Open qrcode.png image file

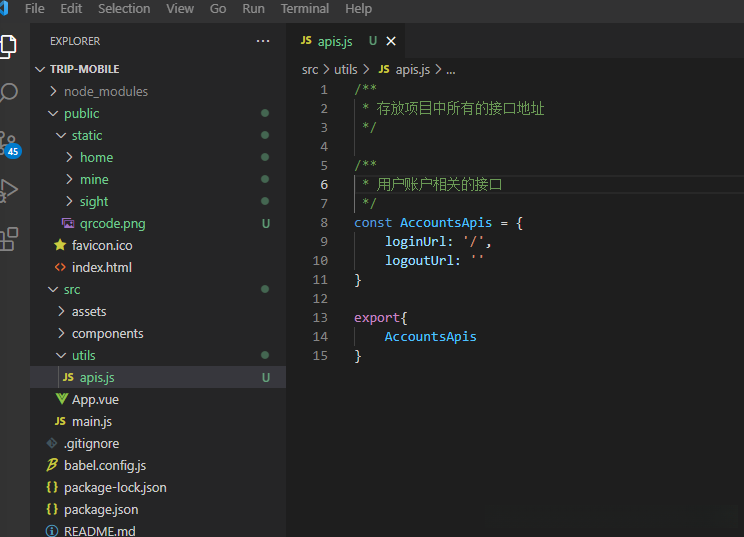point(112,223)
